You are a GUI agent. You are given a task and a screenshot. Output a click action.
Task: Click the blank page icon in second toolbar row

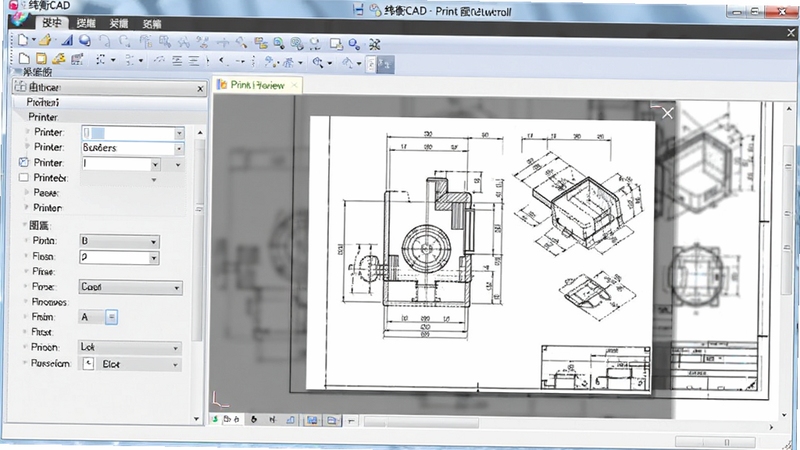24,59
